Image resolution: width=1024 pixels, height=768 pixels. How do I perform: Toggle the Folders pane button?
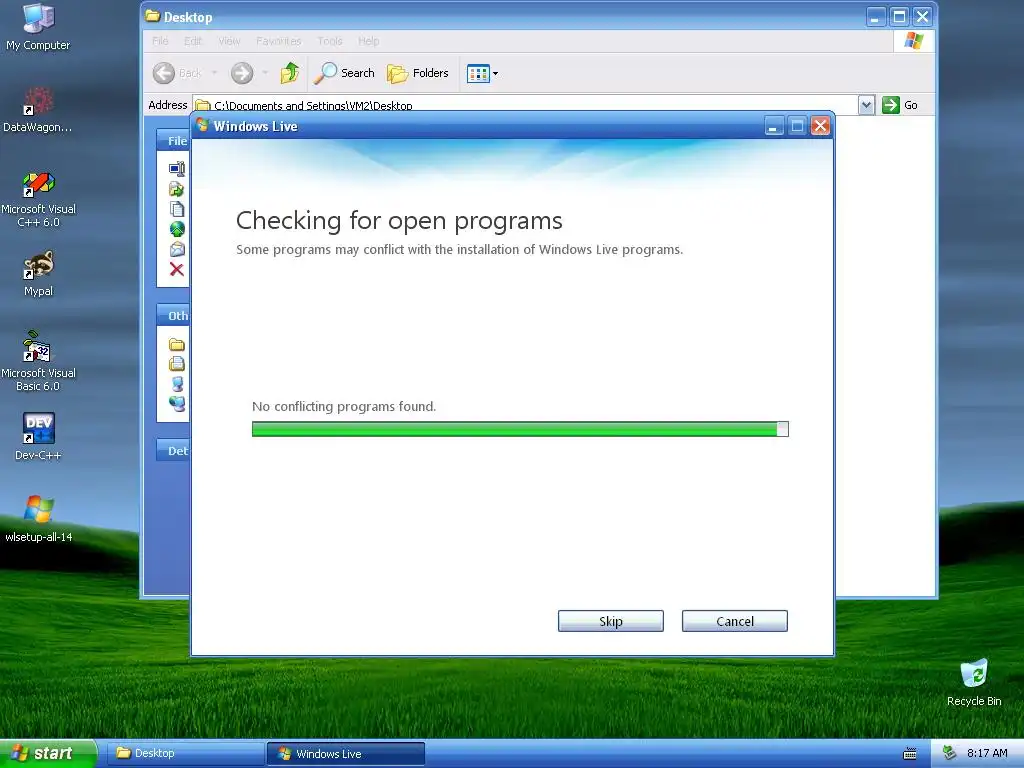coord(418,73)
